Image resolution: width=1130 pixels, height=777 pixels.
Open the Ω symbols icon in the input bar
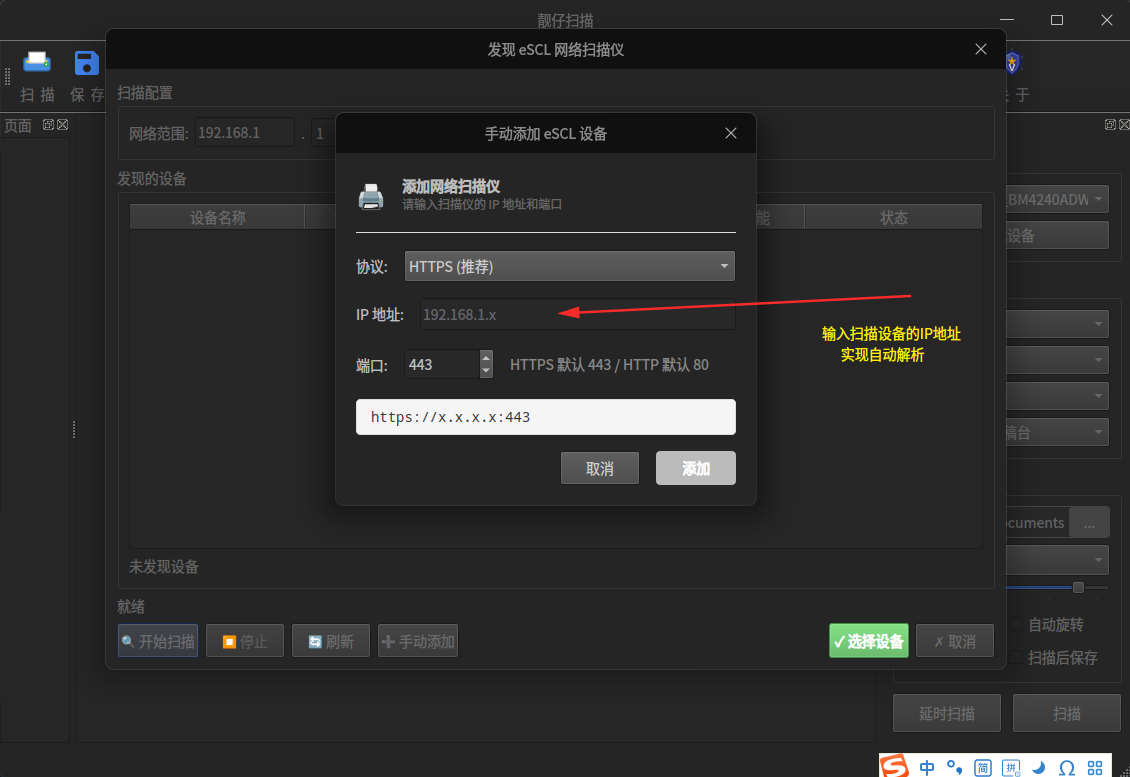[1067, 768]
